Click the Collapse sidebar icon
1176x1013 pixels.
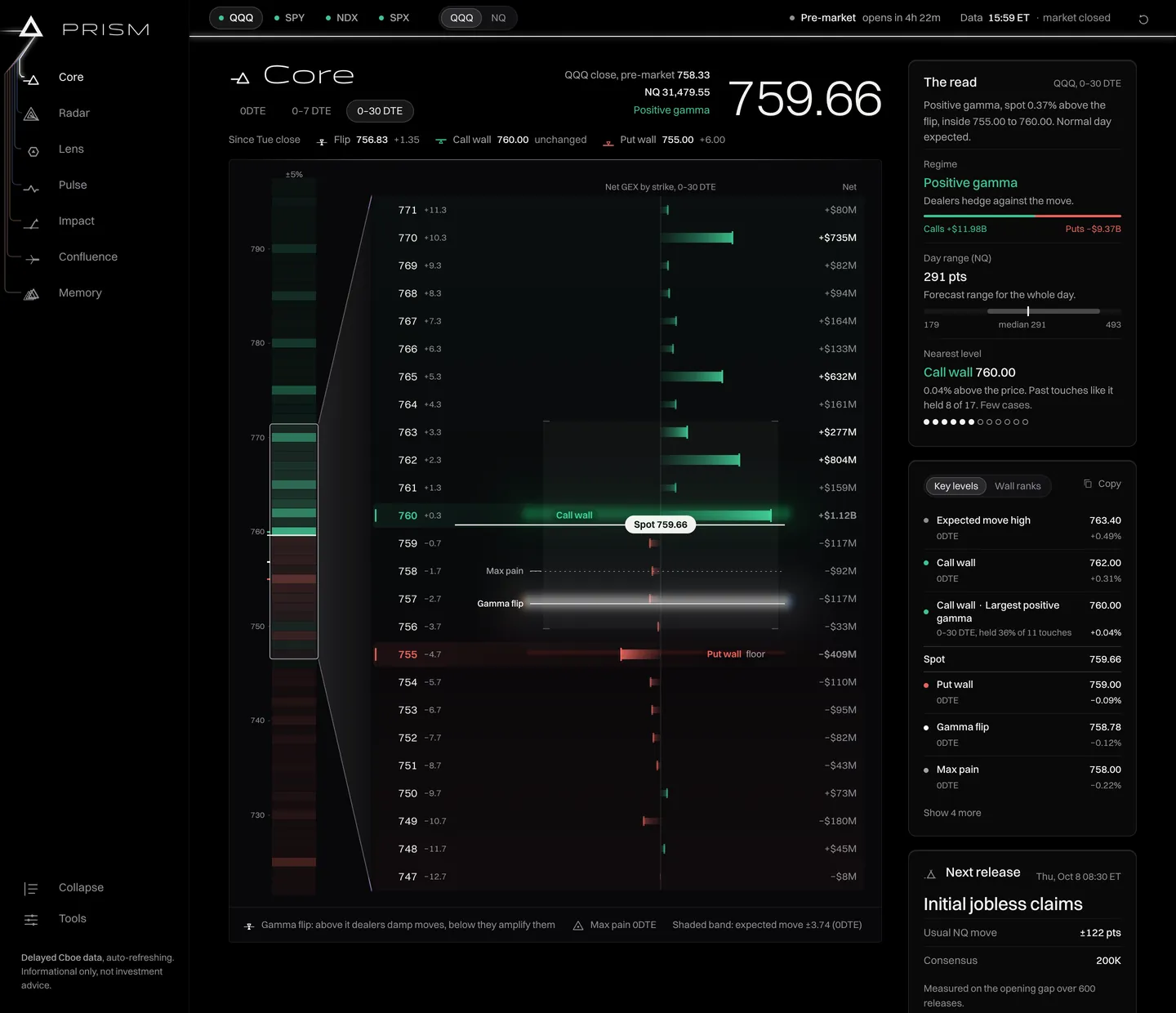click(31, 889)
